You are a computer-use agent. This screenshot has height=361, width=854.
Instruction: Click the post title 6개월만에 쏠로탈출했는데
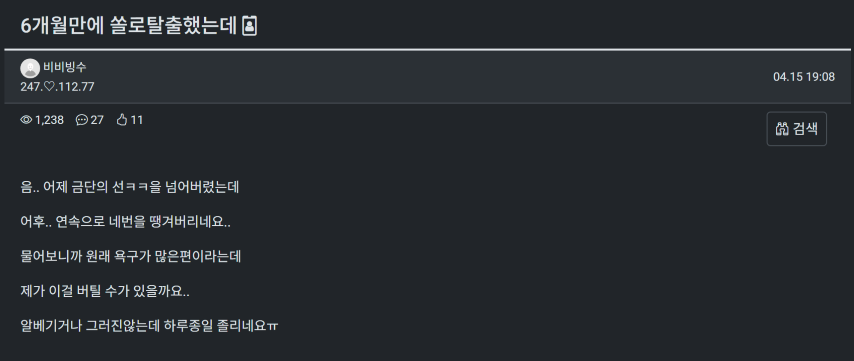point(129,26)
